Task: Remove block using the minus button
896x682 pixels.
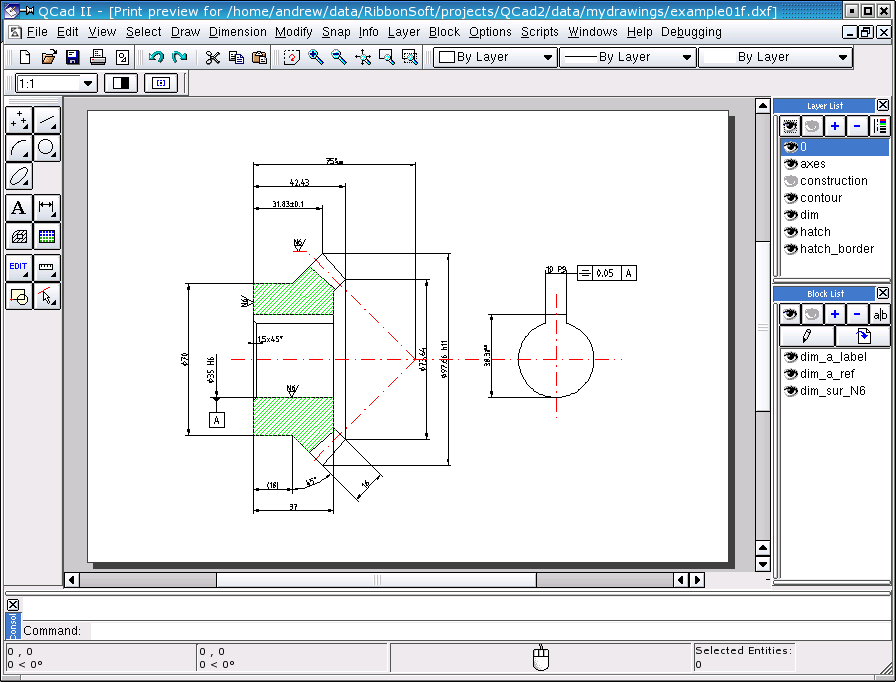Action: point(858,314)
